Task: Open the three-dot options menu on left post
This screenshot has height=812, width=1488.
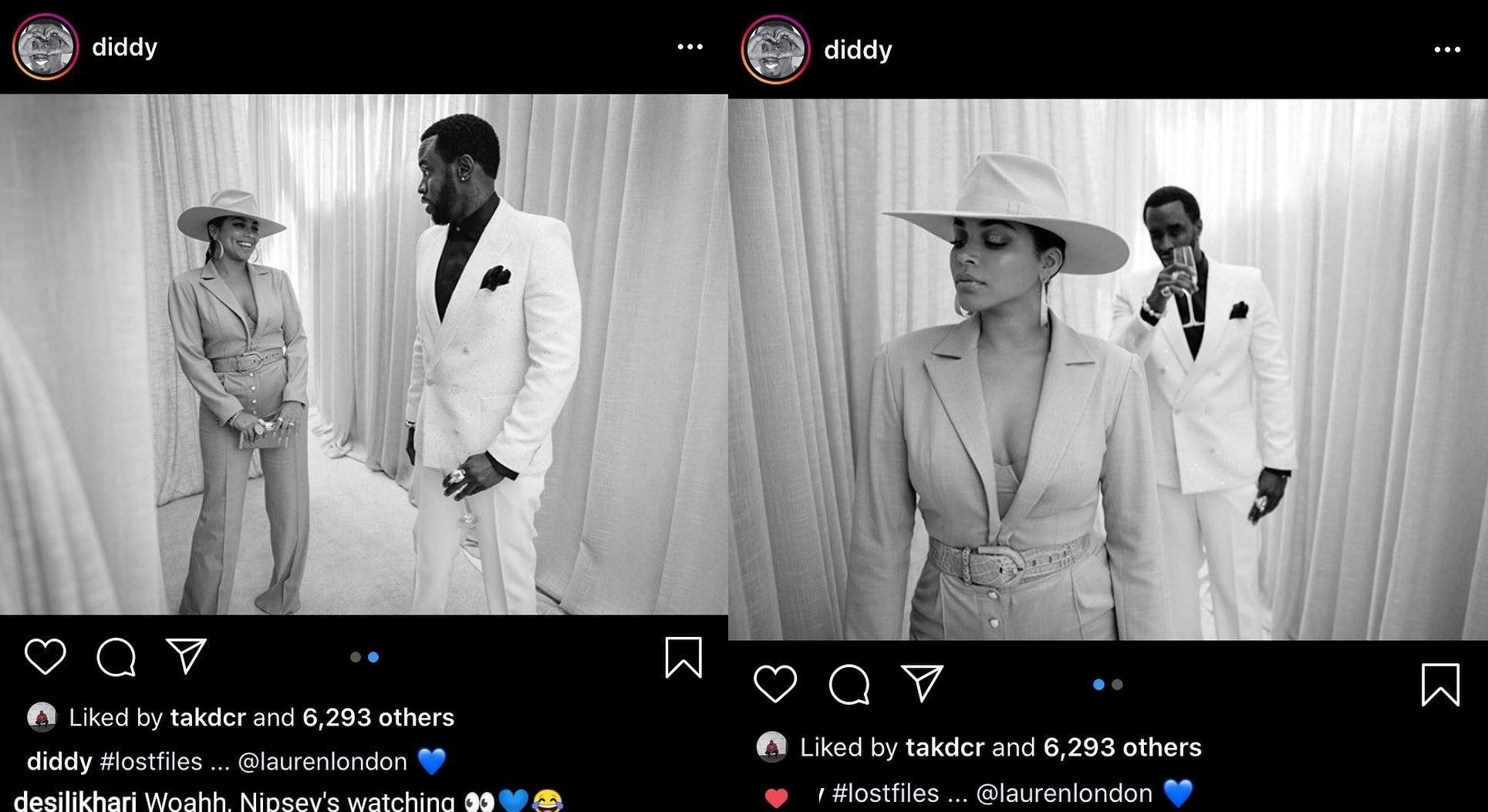Action: 690,47
